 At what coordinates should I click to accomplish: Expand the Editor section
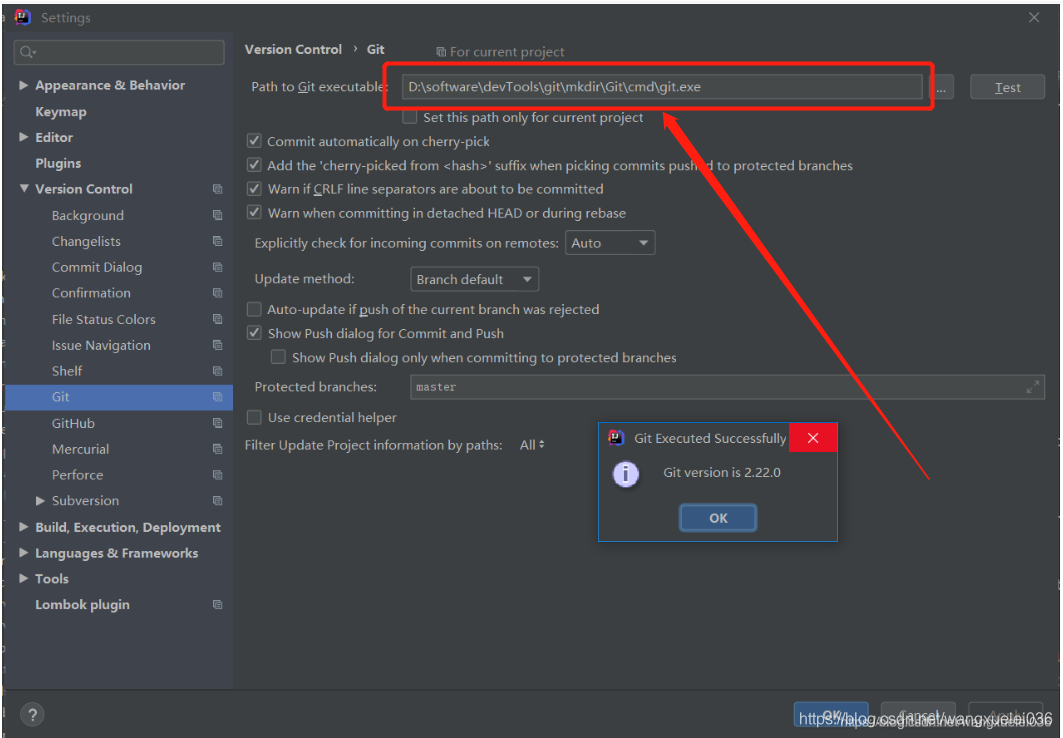tap(23, 137)
